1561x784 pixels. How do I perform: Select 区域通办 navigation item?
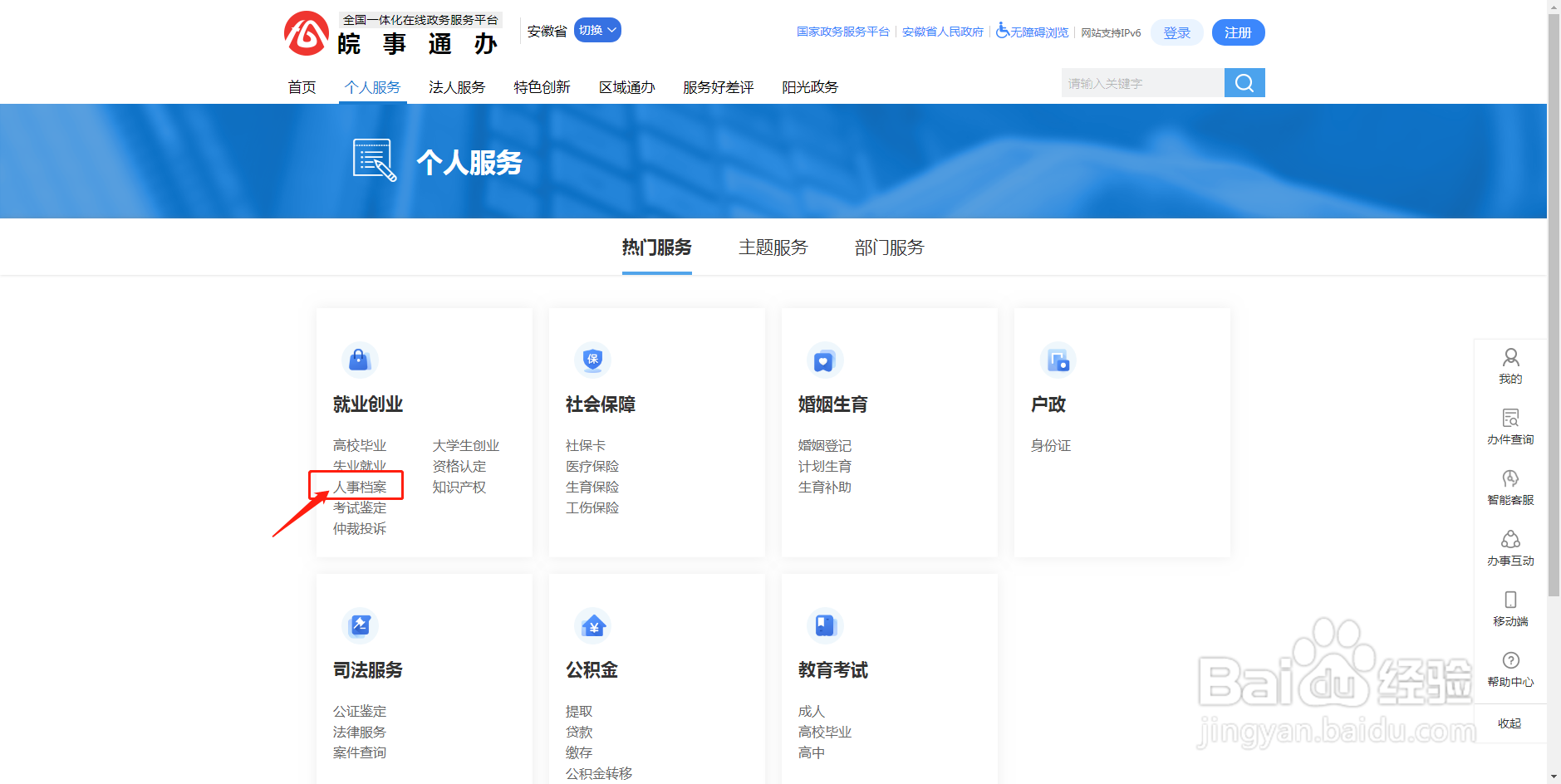(x=627, y=87)
